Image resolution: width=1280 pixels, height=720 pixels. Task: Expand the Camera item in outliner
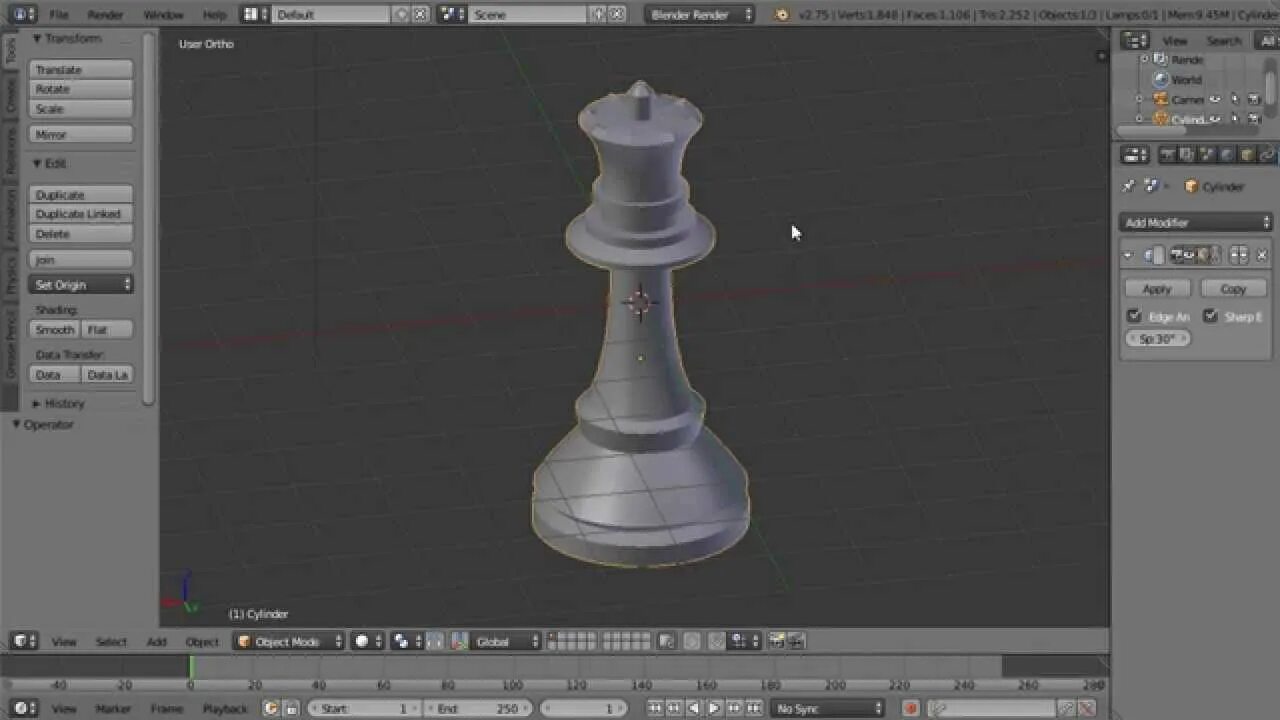[1138, 100]
